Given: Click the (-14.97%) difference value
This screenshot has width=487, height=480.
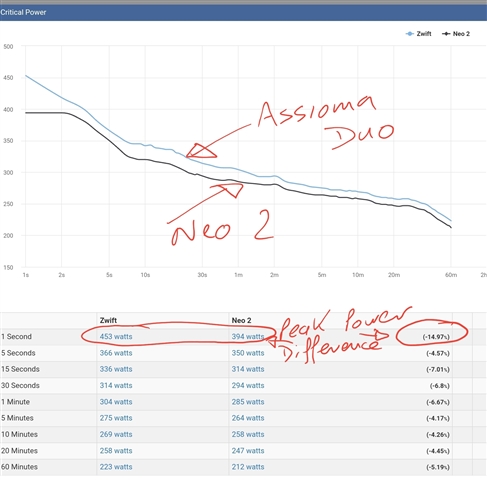Looking at the screenshot, I should [x=436, y=337].
